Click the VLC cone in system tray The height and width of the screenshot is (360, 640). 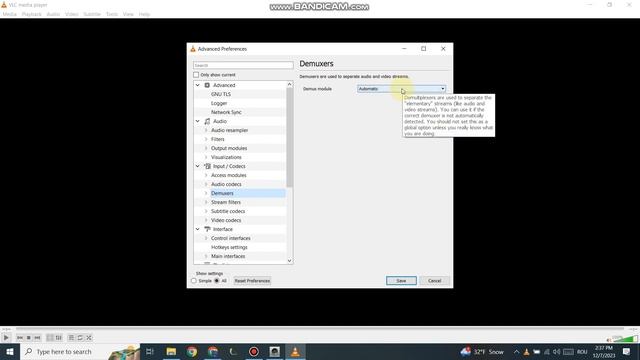click(x=527, y=351)
